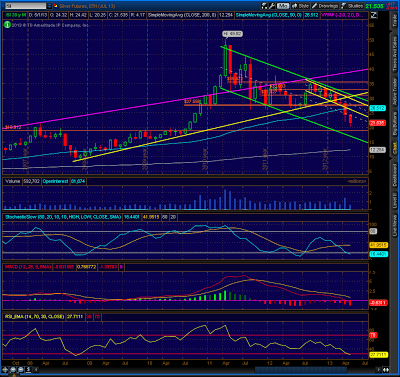Click the zoom in plus icon at bottom left
This screenshot has height=377, width=400.
pos(5,369)
